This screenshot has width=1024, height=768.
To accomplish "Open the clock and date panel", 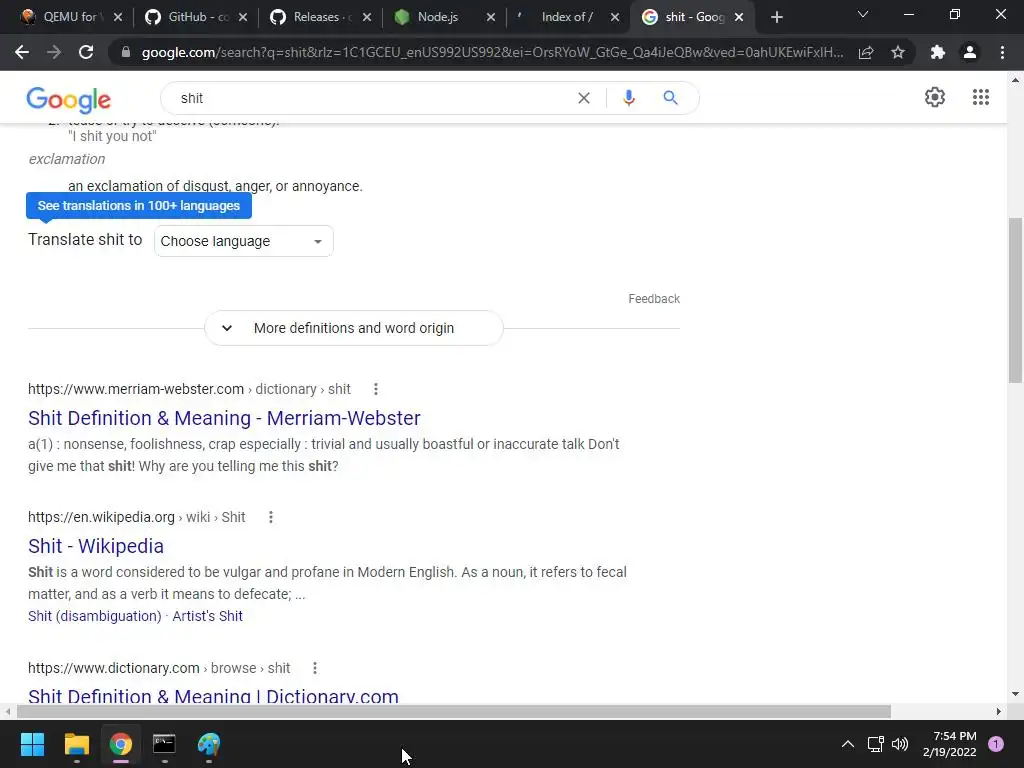I will [x=950, y=744].
